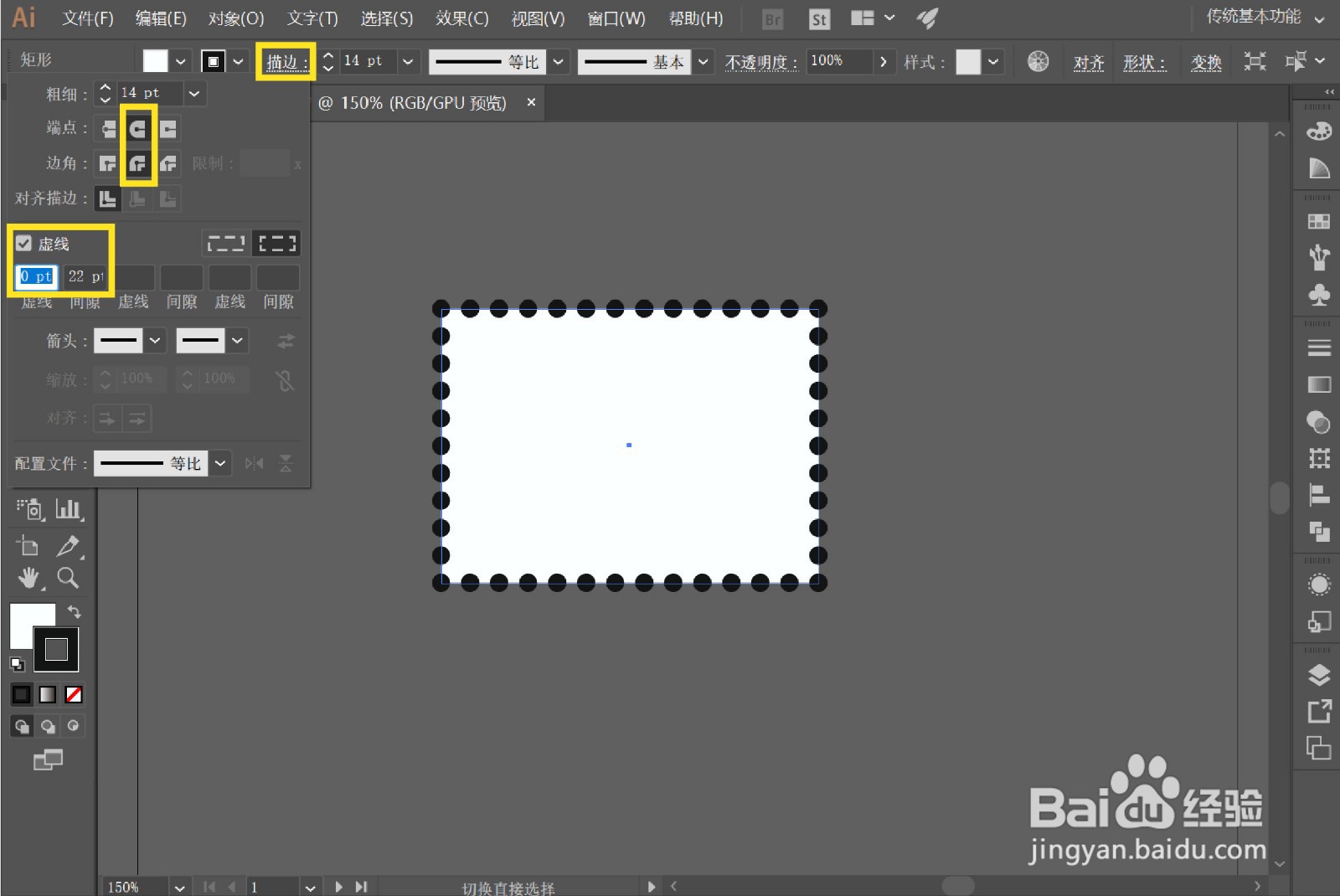Align dashes to corners and path ends
Screen dimensions: 1340x896
276,244
